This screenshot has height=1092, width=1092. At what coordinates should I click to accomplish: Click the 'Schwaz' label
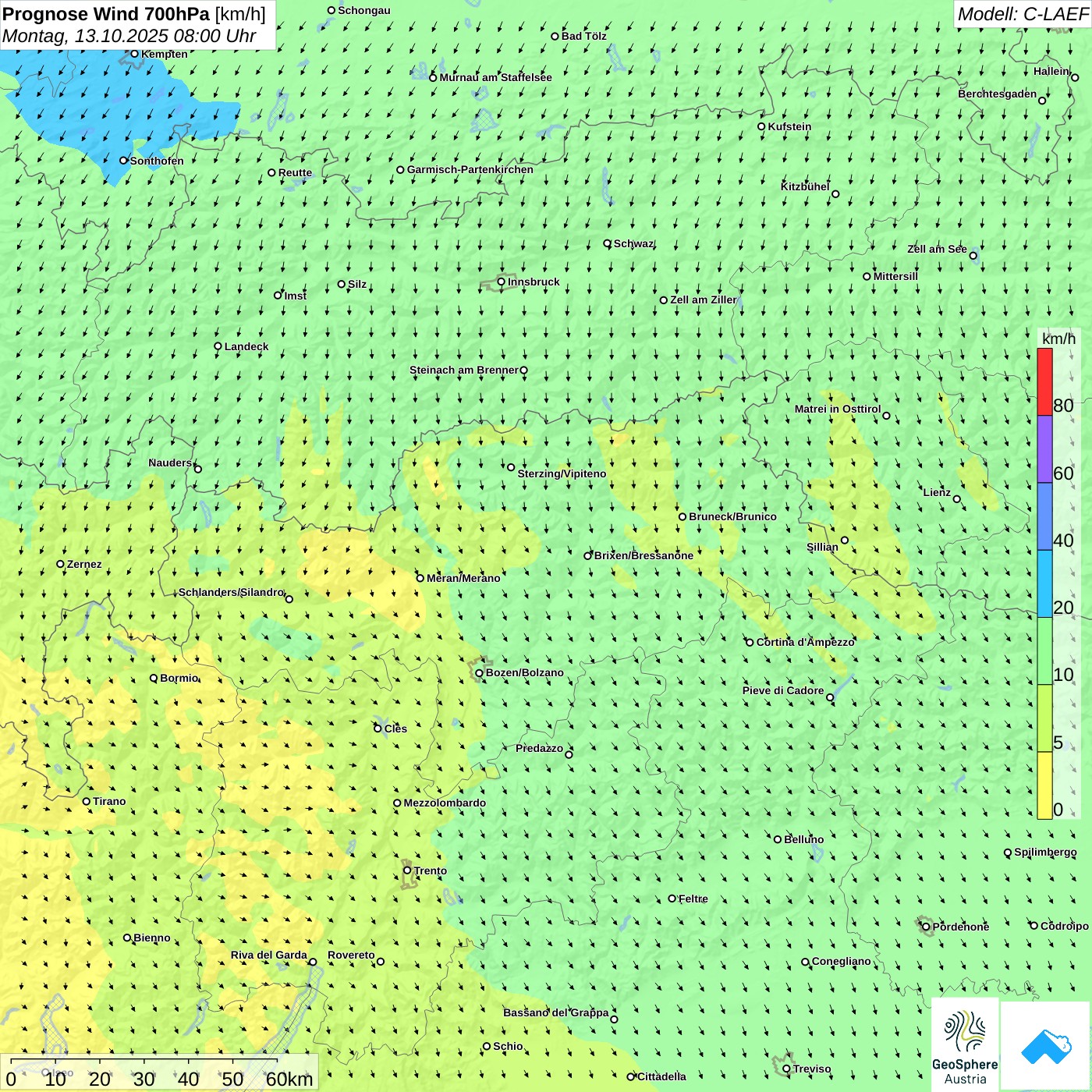click(x=633, y=243)
